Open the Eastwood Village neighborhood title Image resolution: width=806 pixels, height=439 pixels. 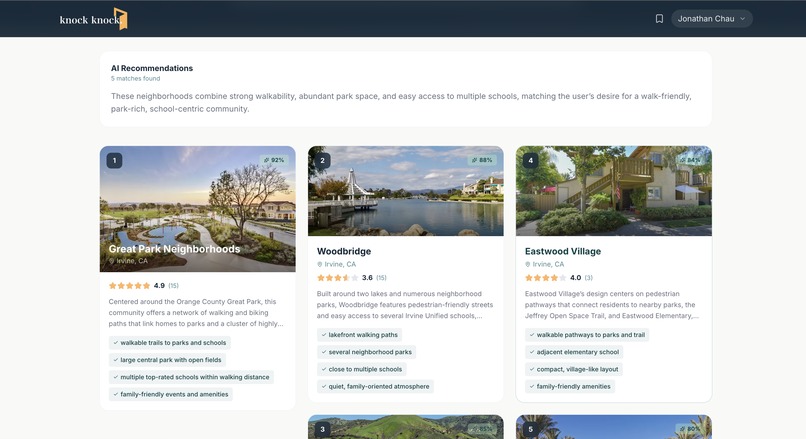click(563, 251)
